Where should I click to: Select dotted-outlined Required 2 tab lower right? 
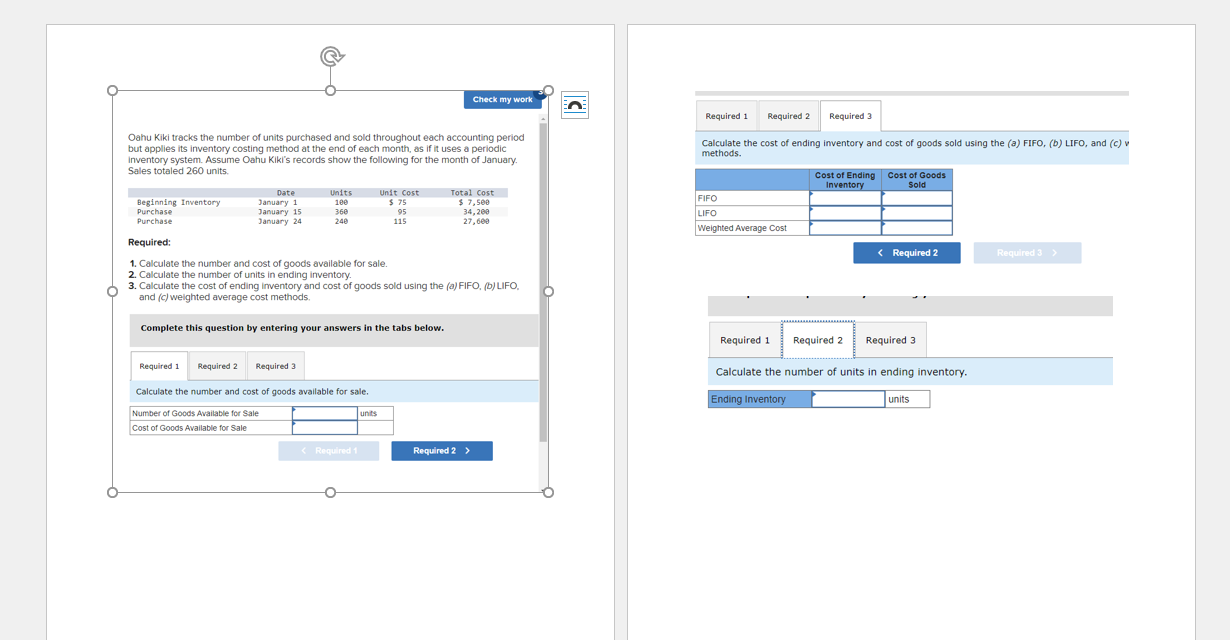[818, 340]
